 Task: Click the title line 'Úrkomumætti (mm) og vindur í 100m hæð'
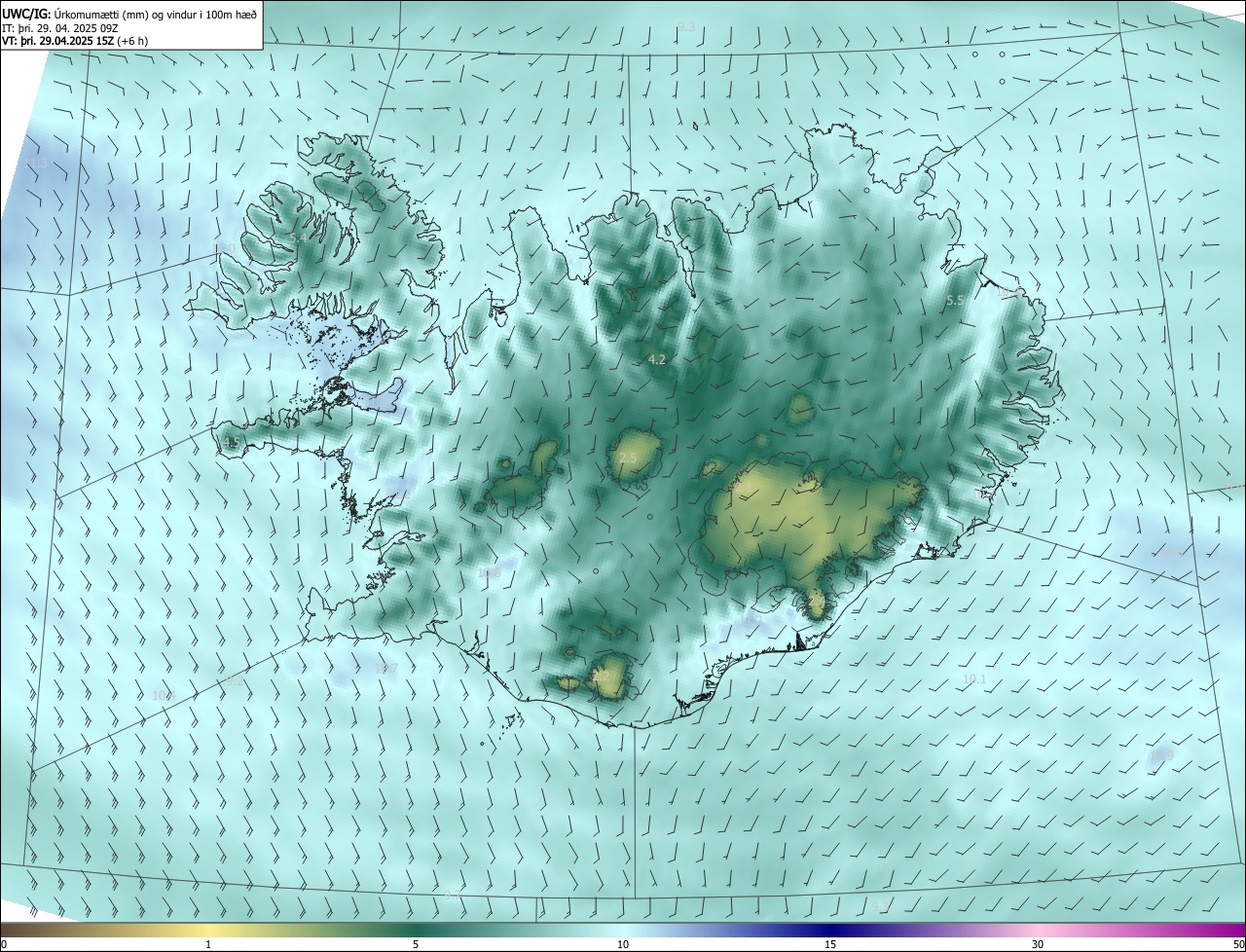point(154,13)
